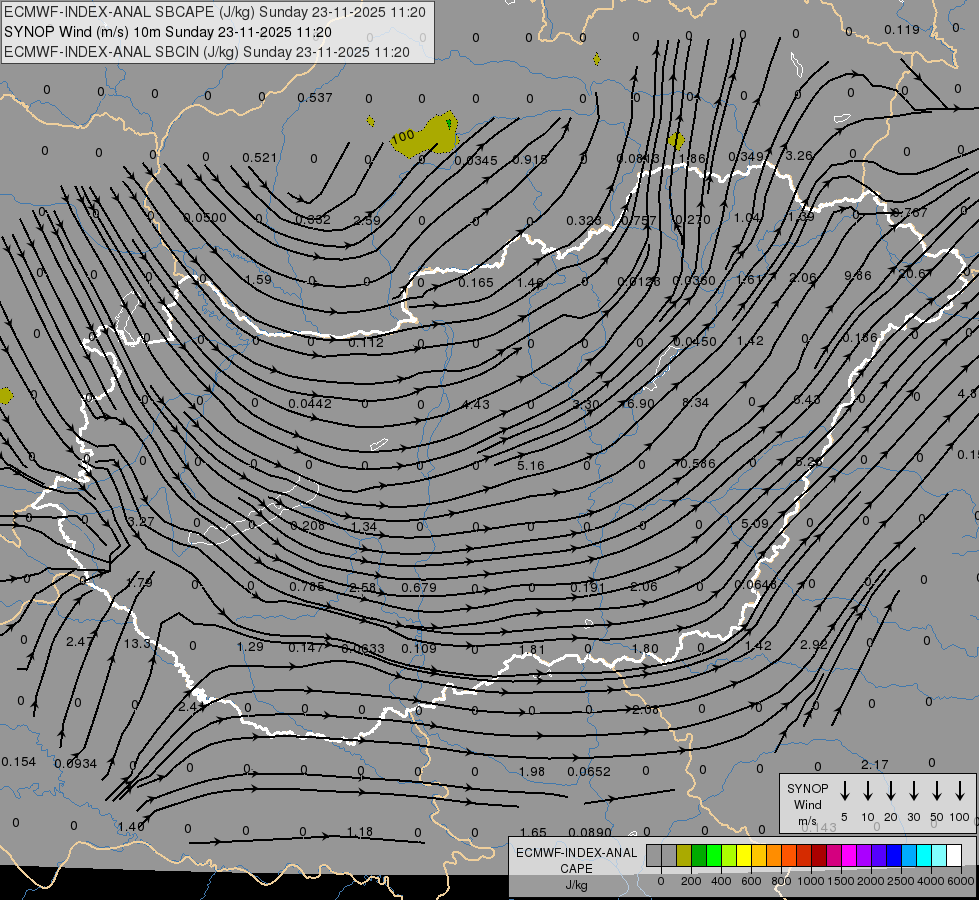
Task: Click the map value 2.92
Action: pyautogui.click(x=814, y=645)
